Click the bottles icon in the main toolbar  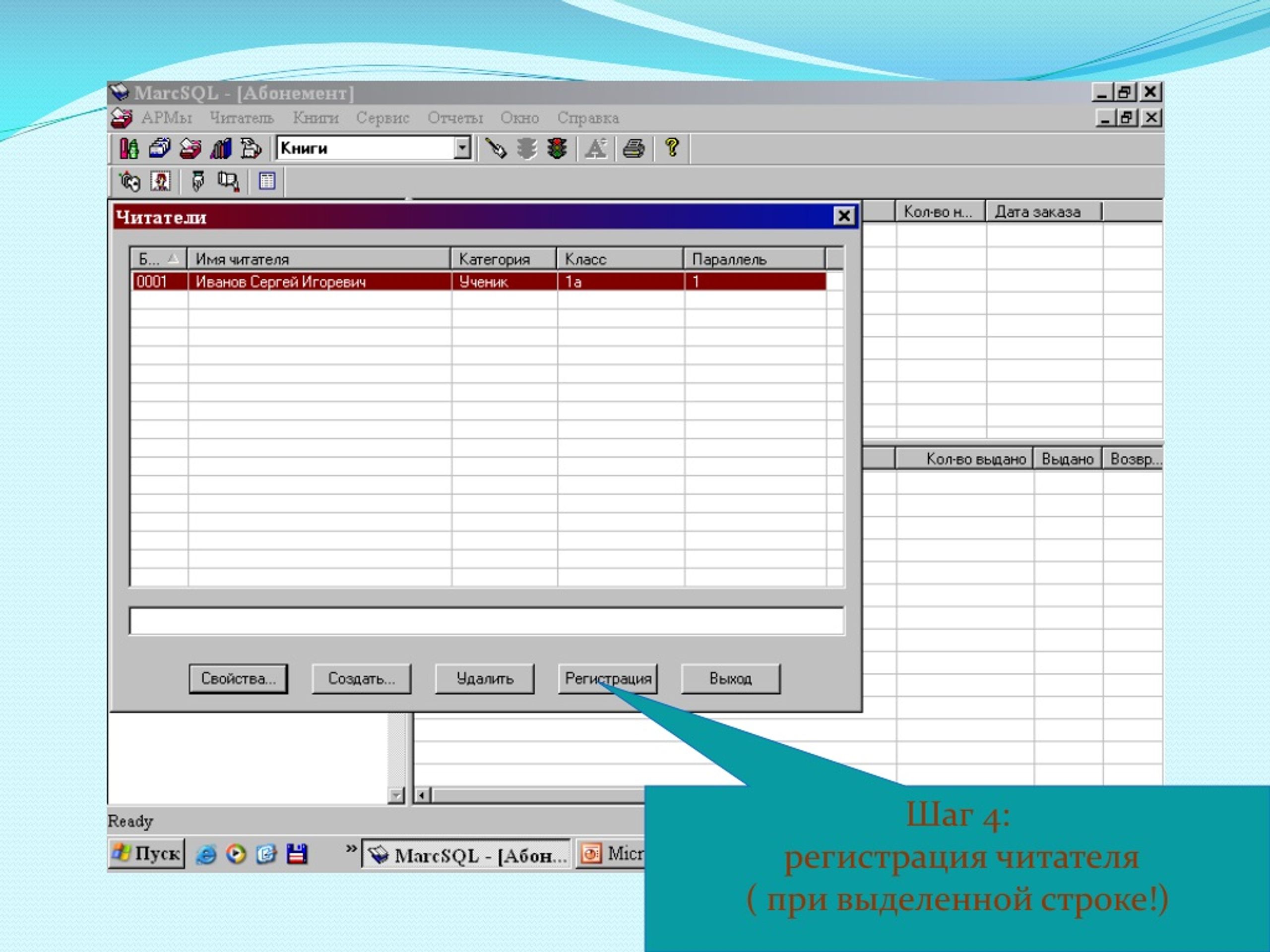click(129, 149)
